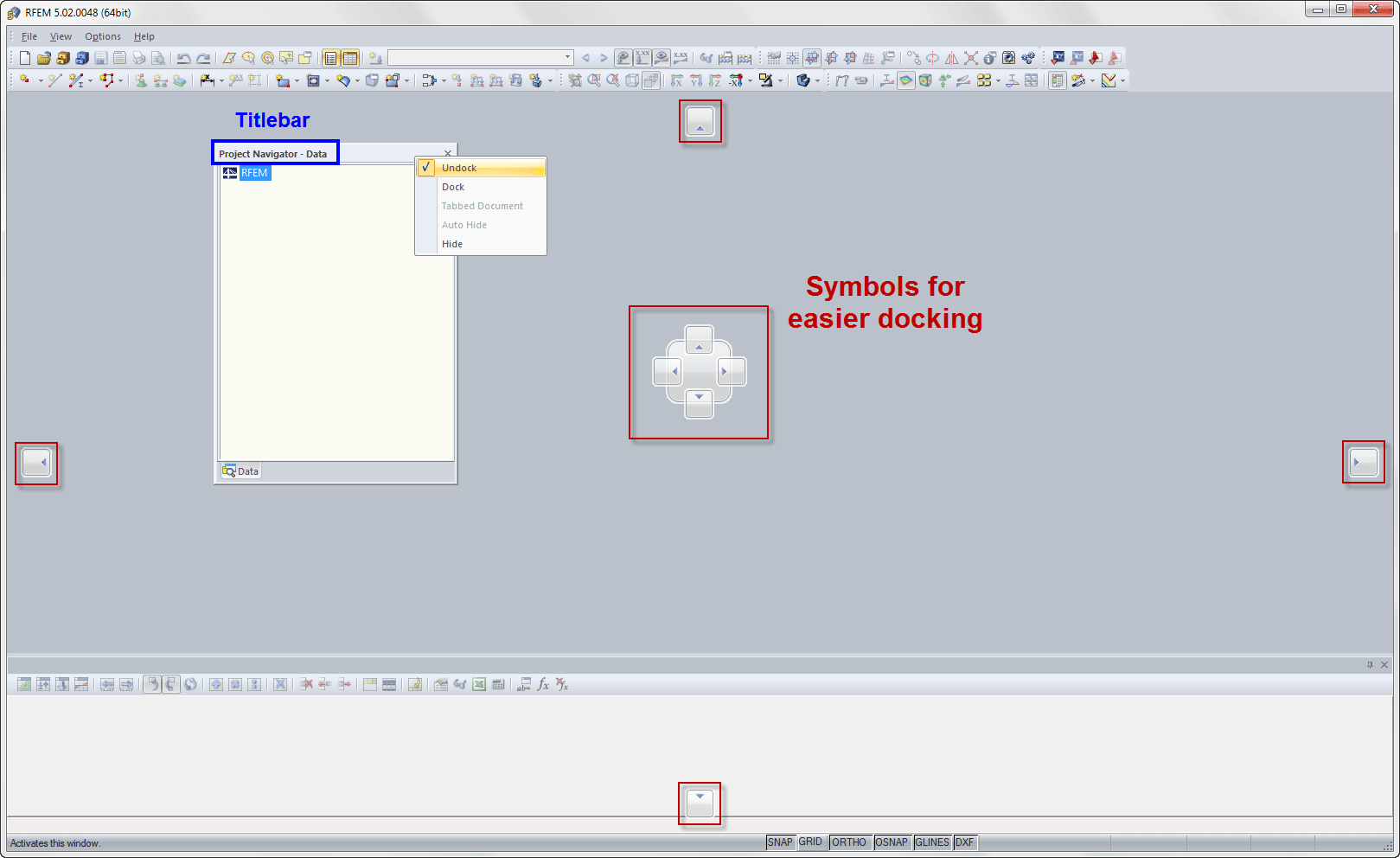1400x858 pixels.
Task: Create a new model with the blank page icon
Action: (24, 58)
